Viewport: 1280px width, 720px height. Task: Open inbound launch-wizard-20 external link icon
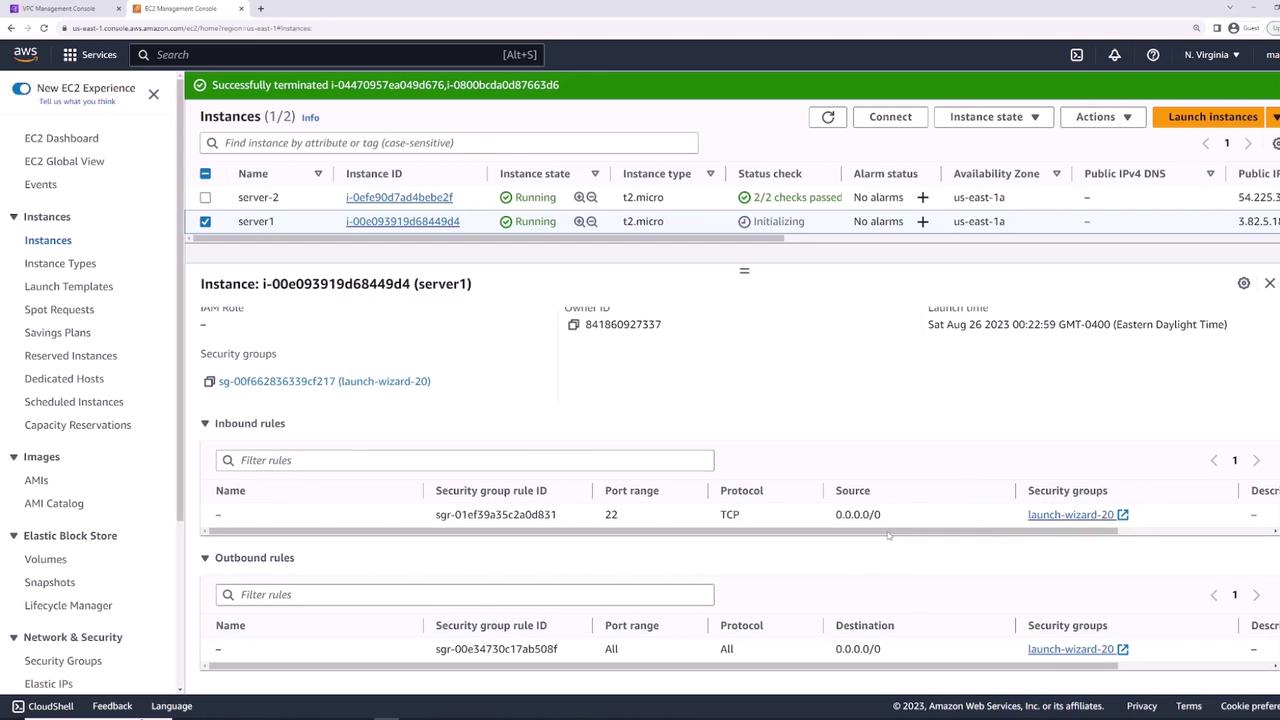coord(1123,515)
